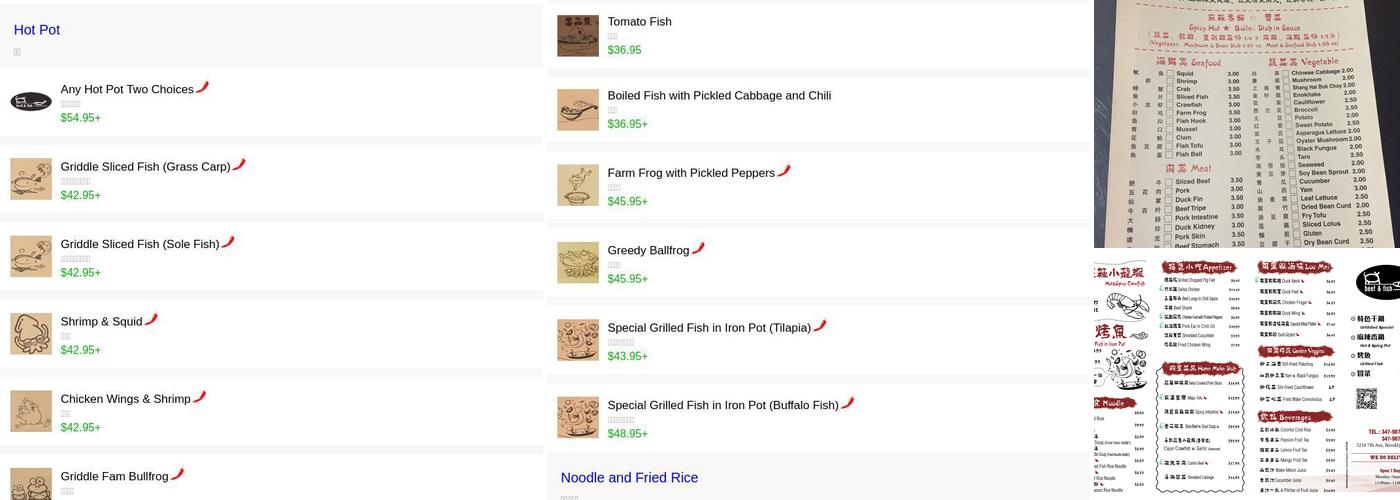Select the $48.95+ Buffalo Fish price
The image size is (1400, 500).
(x=628, y=434)
